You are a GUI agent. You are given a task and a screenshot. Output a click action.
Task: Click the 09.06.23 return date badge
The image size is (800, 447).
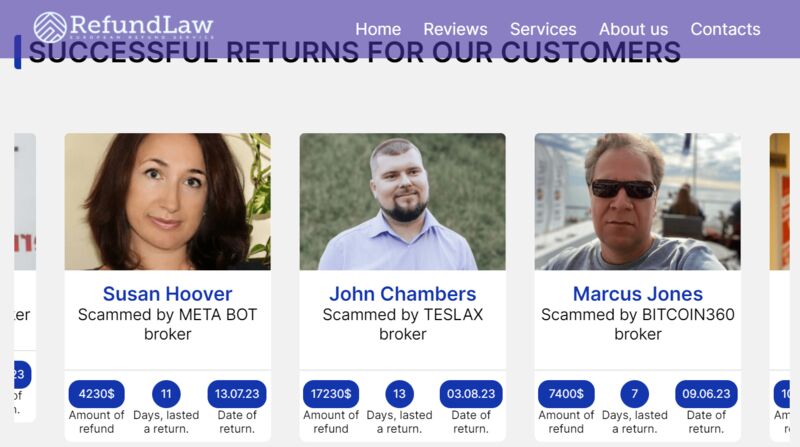tap(706, 394)
